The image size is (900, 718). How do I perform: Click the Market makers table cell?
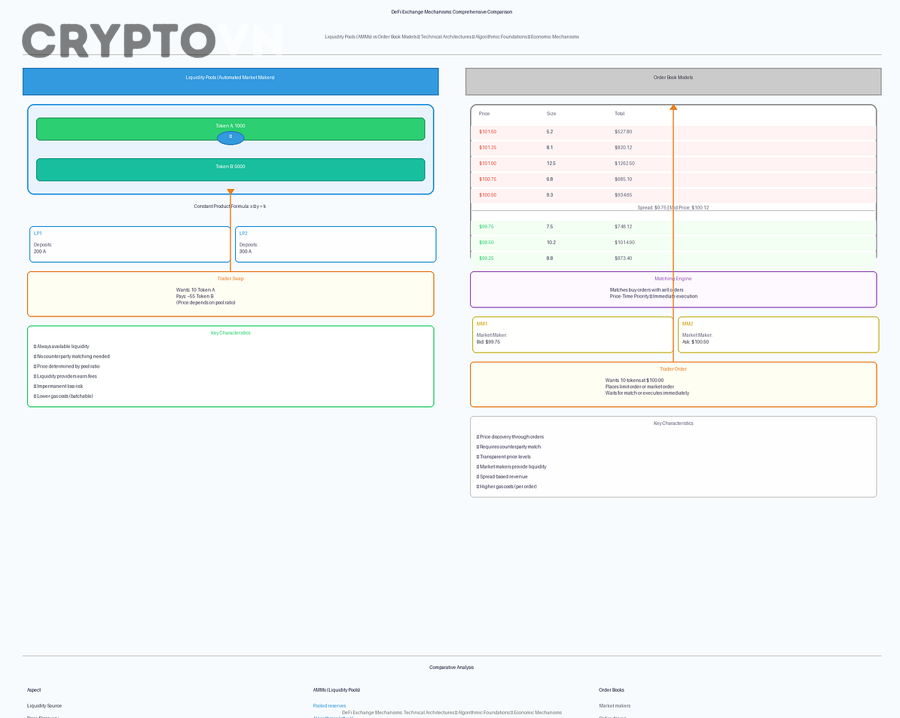[614, 705]
